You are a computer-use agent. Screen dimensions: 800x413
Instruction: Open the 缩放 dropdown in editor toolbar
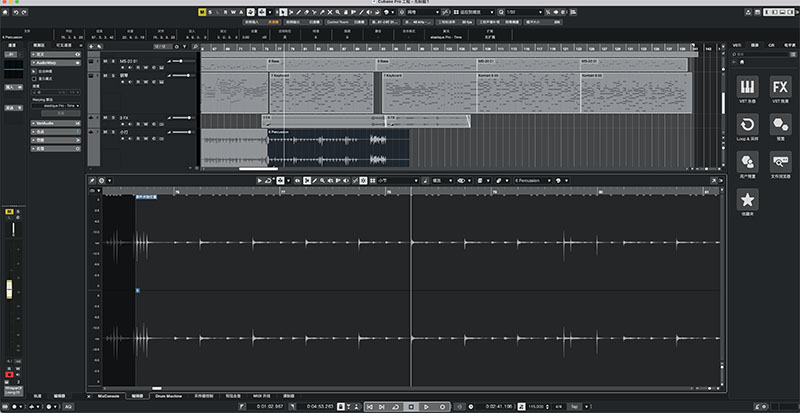tap(442, 180)
